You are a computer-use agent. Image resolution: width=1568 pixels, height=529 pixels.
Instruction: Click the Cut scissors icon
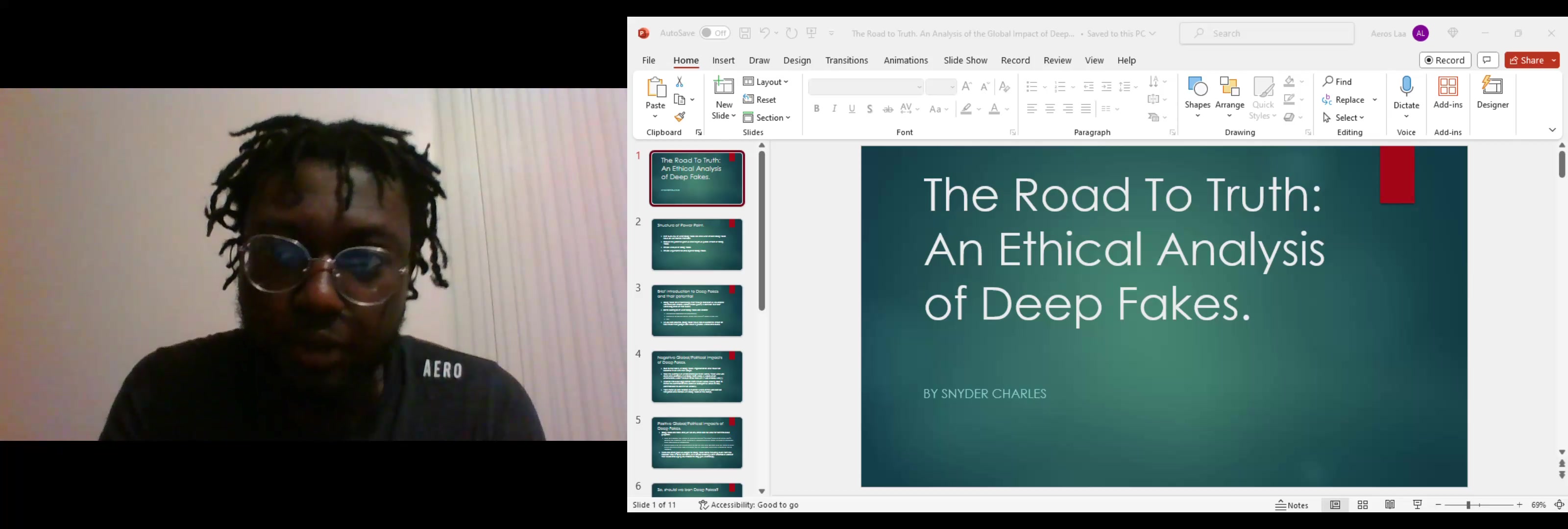pos(680,81)
